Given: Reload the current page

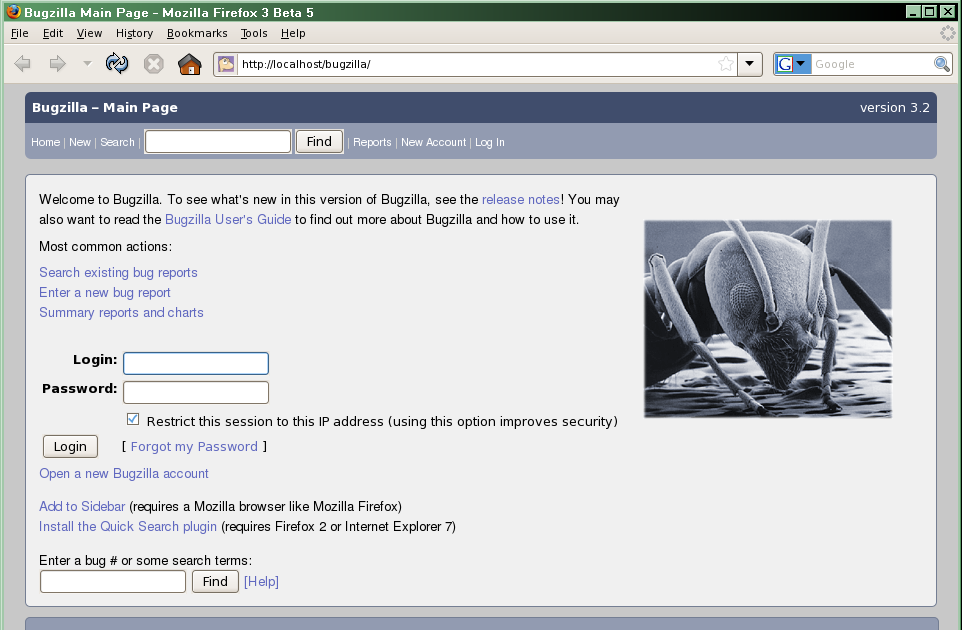Looking at the screenshot, I should [117, 63].
